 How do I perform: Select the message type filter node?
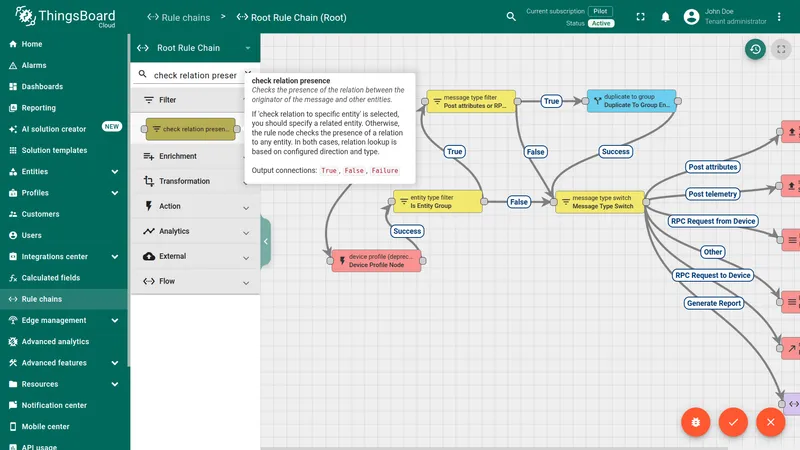tap(471, 101)
